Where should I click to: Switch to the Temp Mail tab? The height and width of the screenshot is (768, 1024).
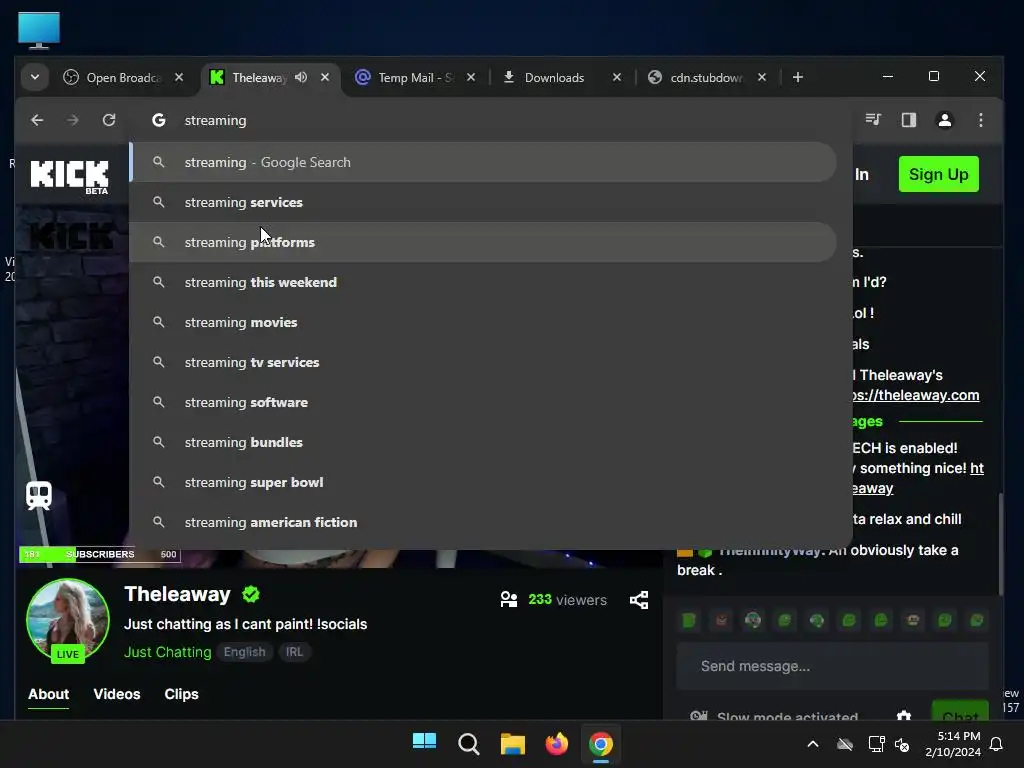point(415,78)
